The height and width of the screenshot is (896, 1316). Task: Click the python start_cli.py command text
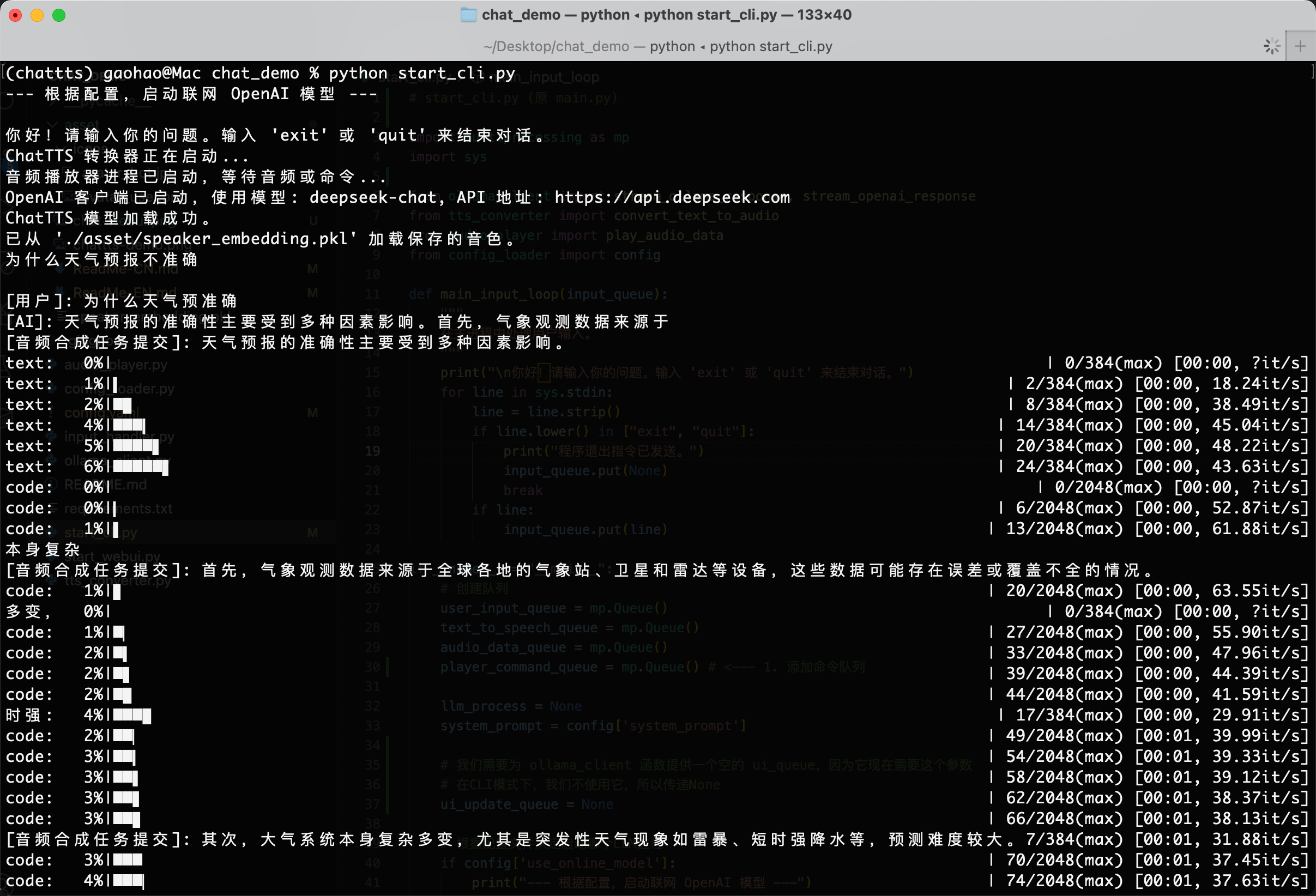[422, 73]
